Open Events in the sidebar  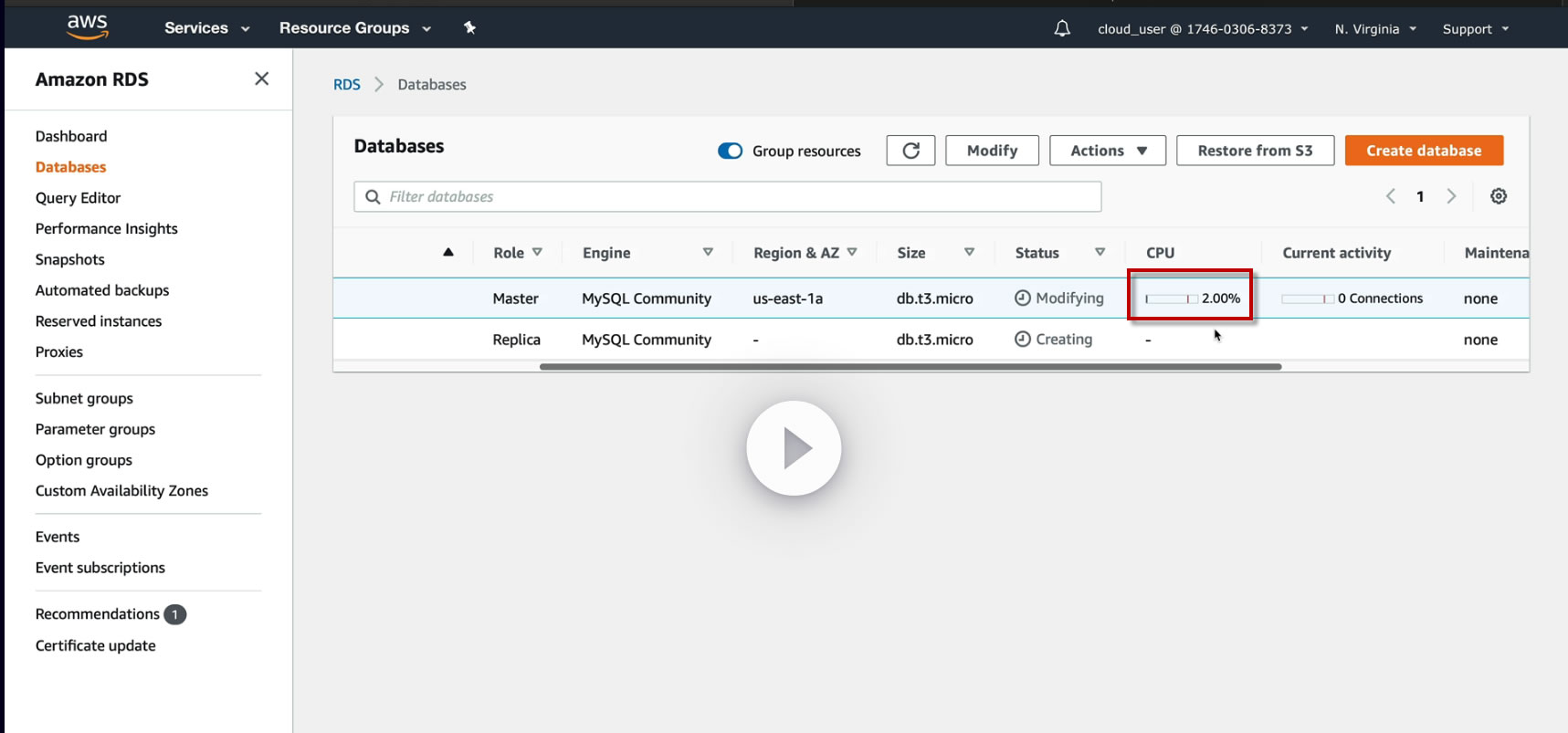pyautogui.click(x=58, y=537)
